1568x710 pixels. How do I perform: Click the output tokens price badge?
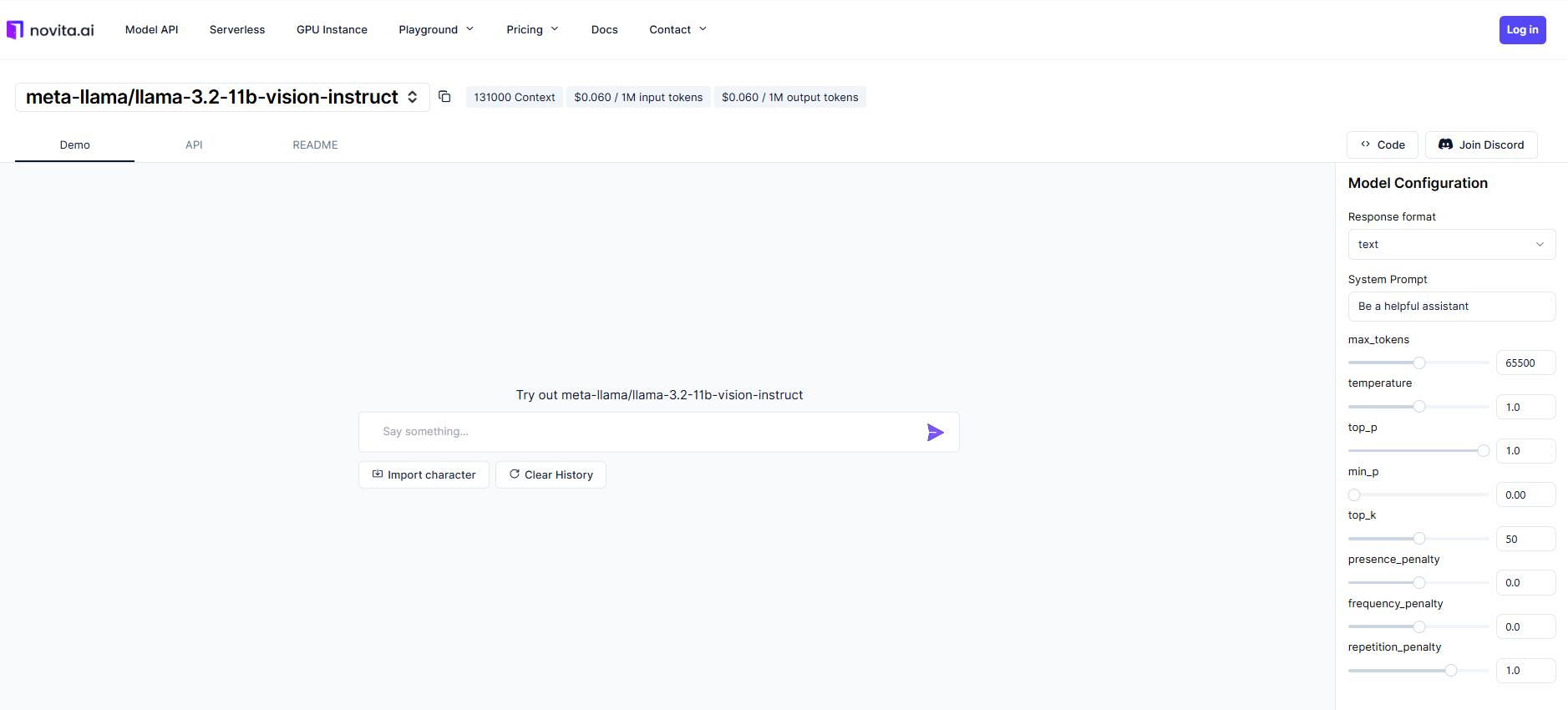tap(789, 97)
